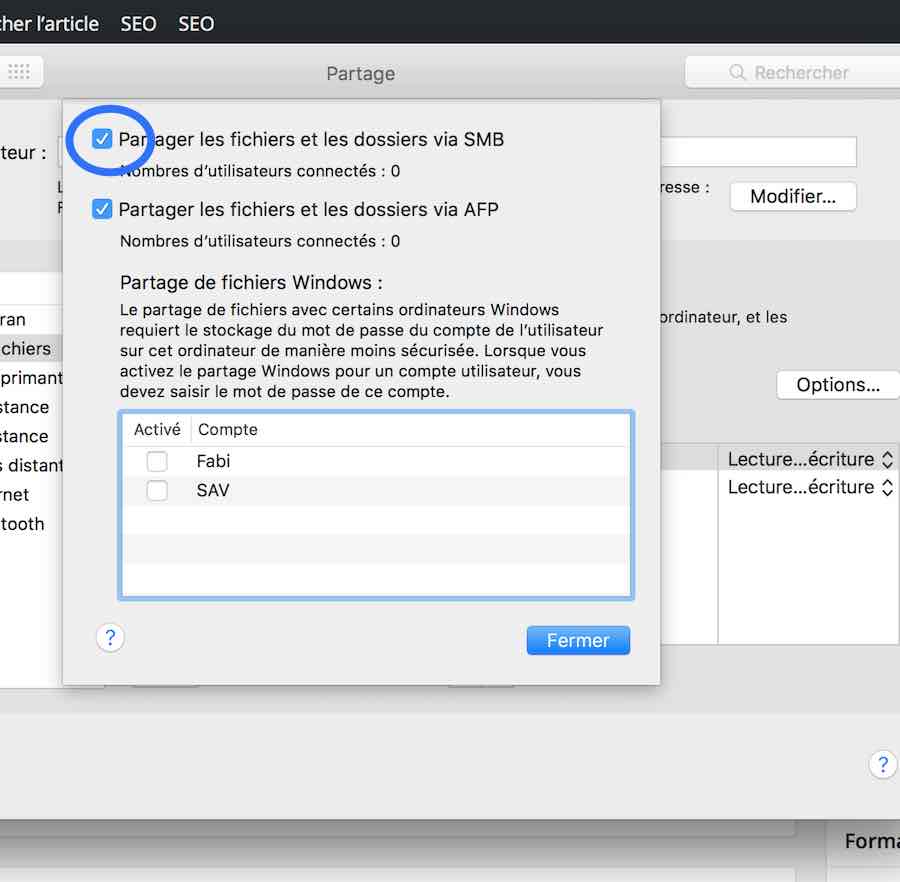Select the Compte column header
Image resolution: width=900 pixels, height=882 pixels.
point(227,429)
